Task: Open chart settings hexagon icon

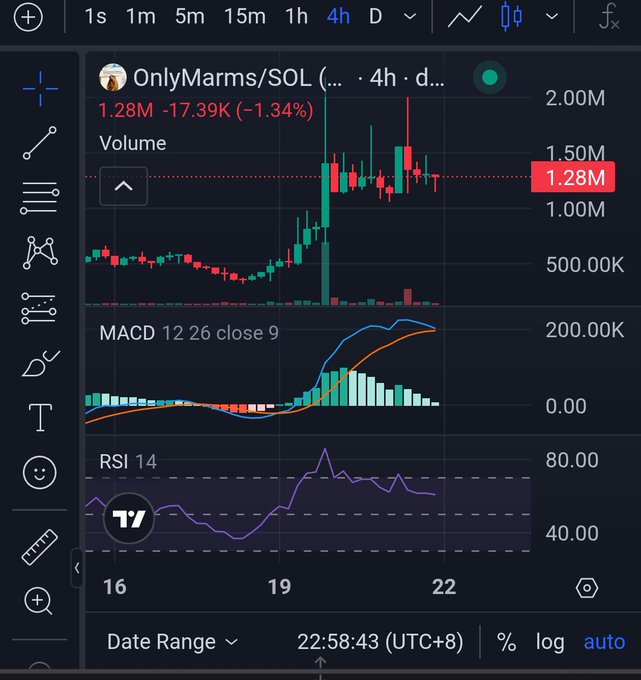Action: point(587,588)
